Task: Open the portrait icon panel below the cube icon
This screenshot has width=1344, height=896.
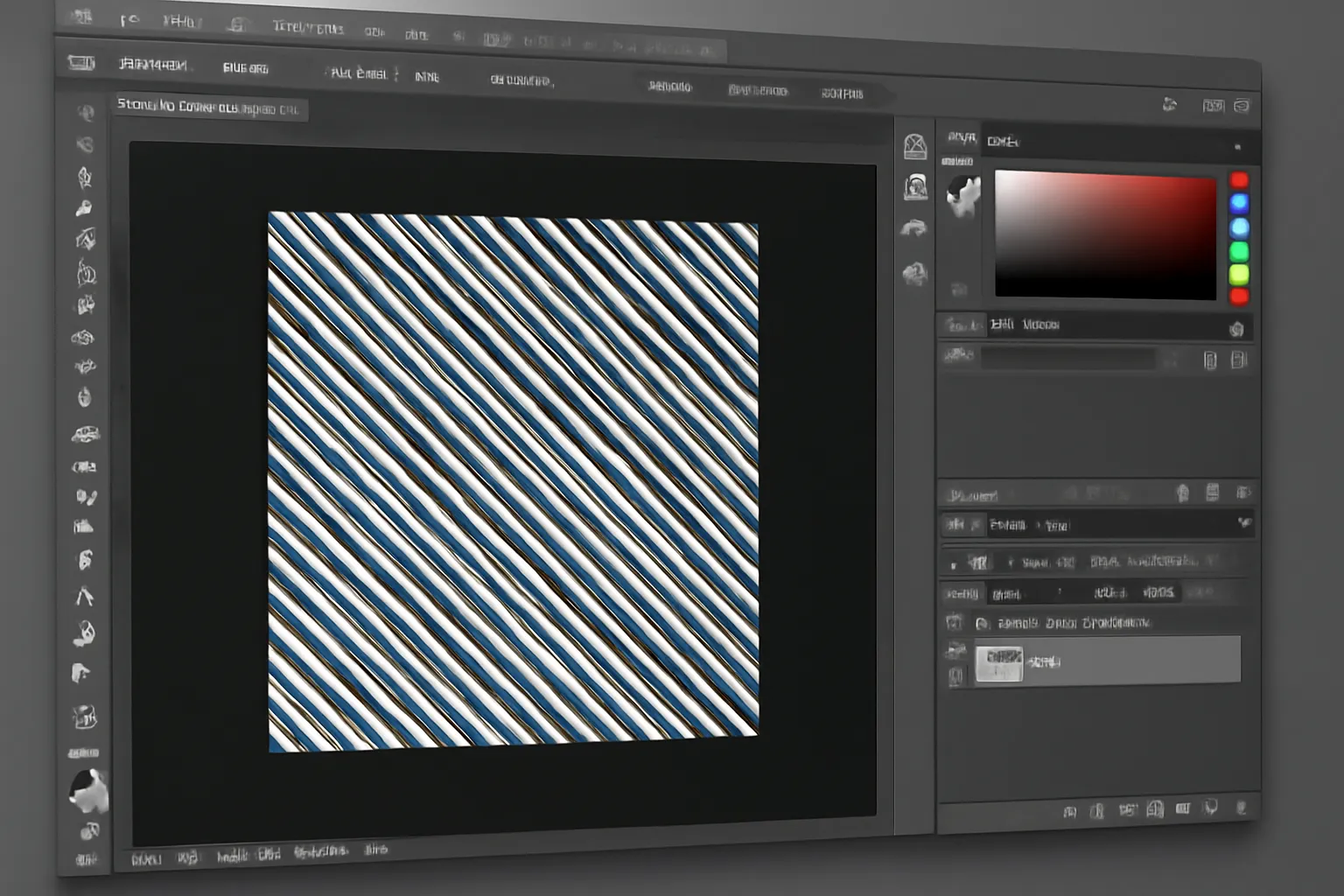Action: point(915,186)
